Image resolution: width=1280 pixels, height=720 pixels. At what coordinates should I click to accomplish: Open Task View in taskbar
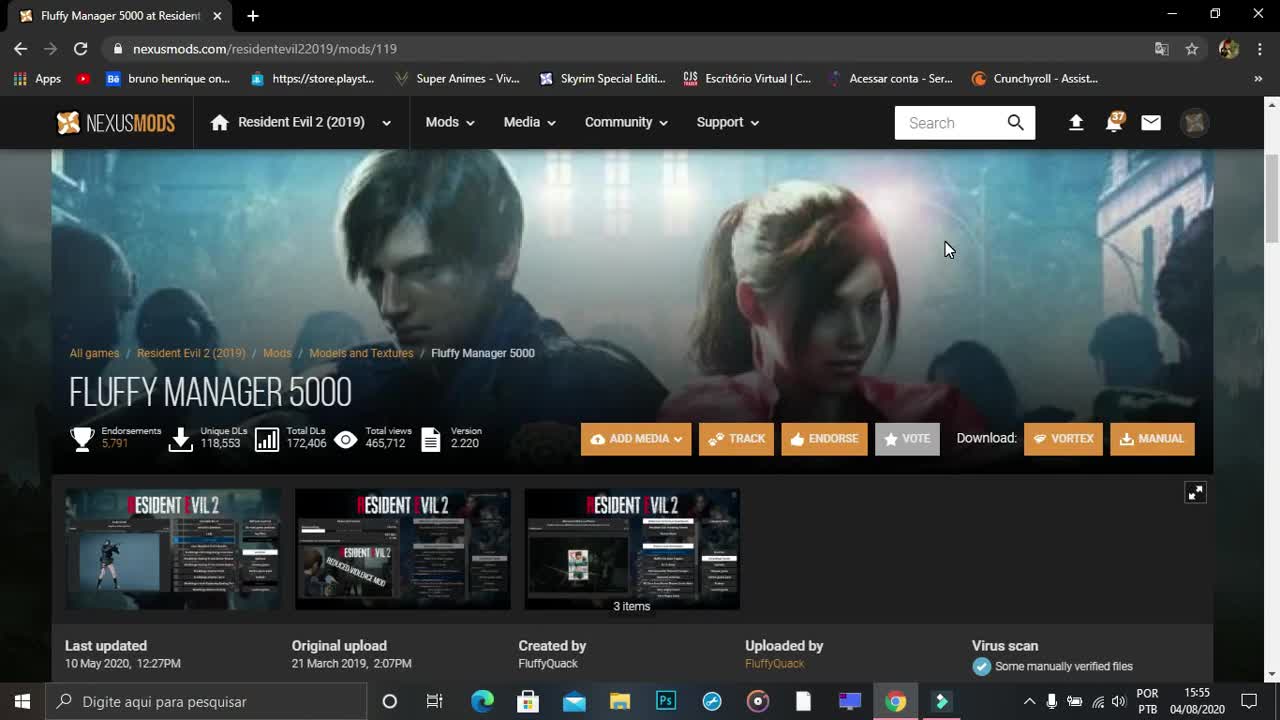[x=434, y=701]
